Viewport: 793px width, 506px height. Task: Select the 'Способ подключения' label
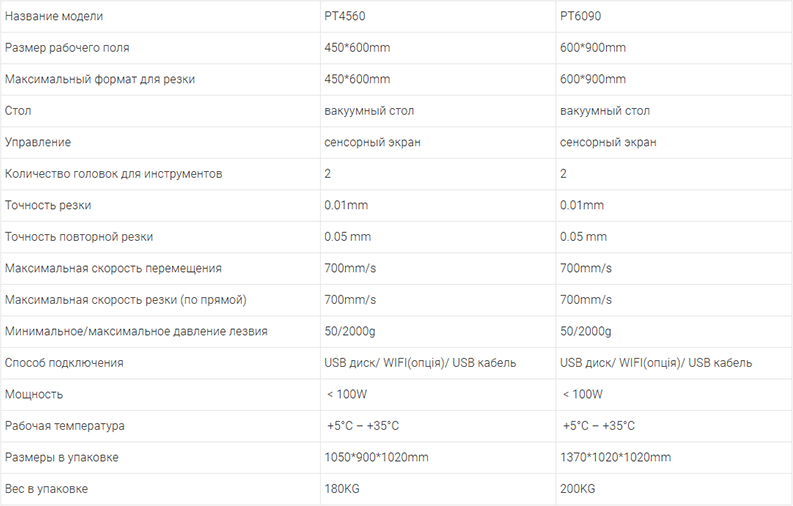[64, 363]
